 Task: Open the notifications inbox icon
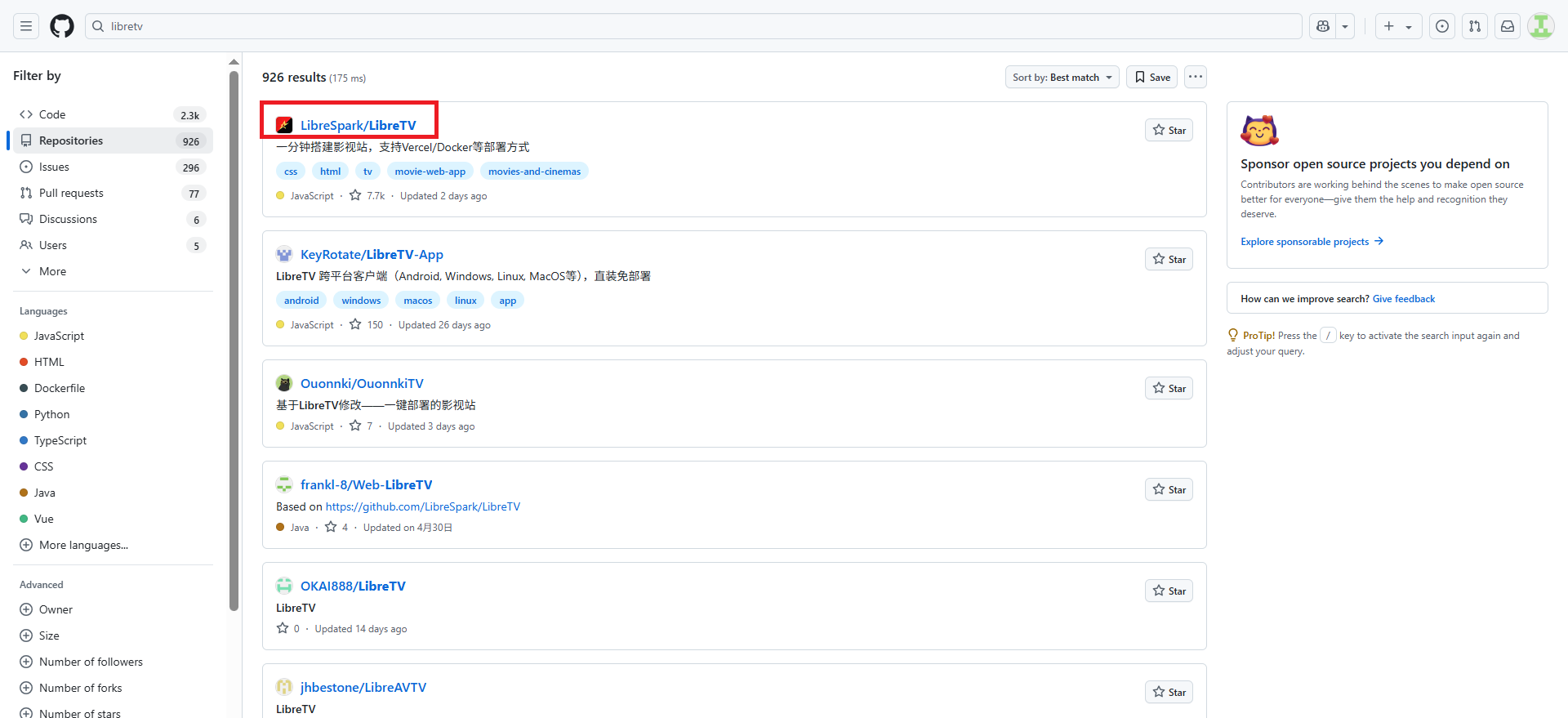(x=1508, y=26)
